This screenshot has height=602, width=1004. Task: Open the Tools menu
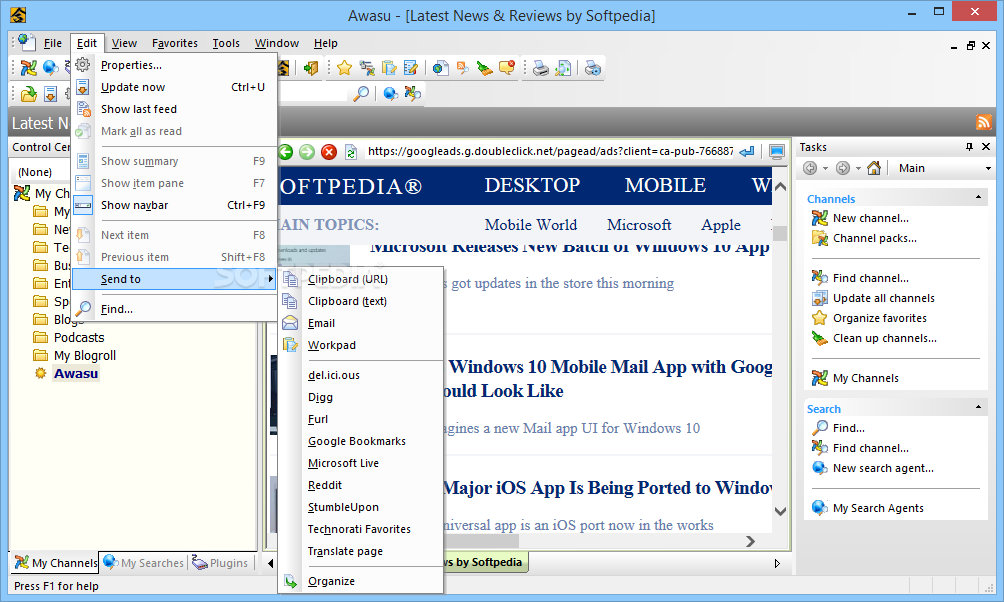pos(226,43)
